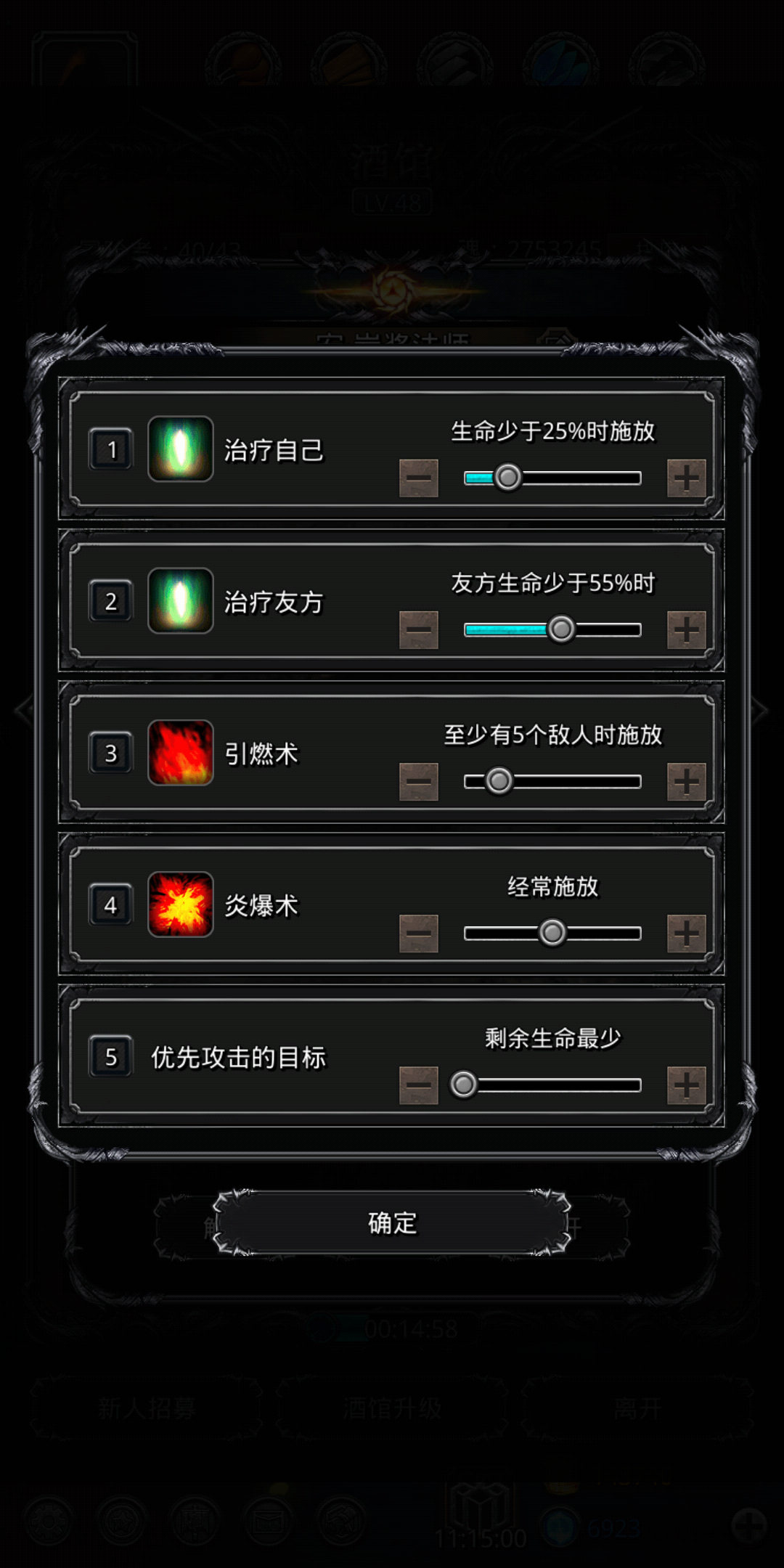The width and height of the screenshot is (784, 1568).
Task: Click the plus button for 治疗自己
Action: point(687,478)
